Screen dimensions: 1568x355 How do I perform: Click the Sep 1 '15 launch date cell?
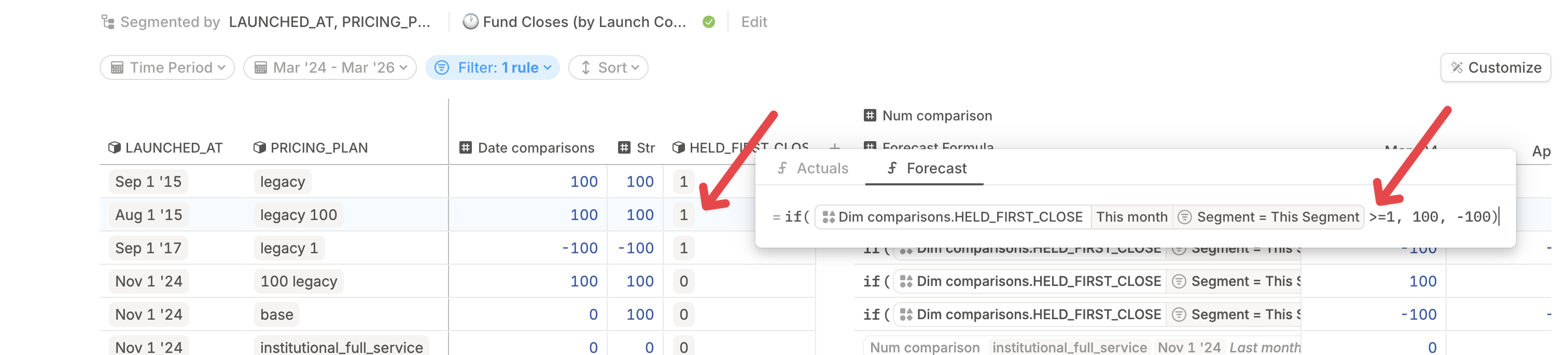[148, 182]
